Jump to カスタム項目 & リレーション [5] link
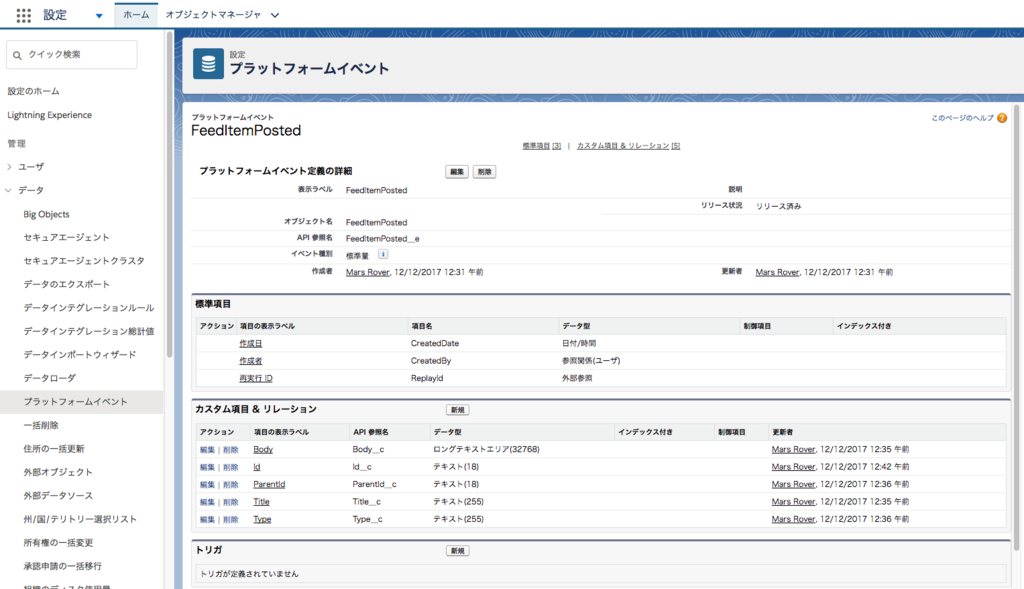This screenshot has width=1024, height=589. coord(628,146)
